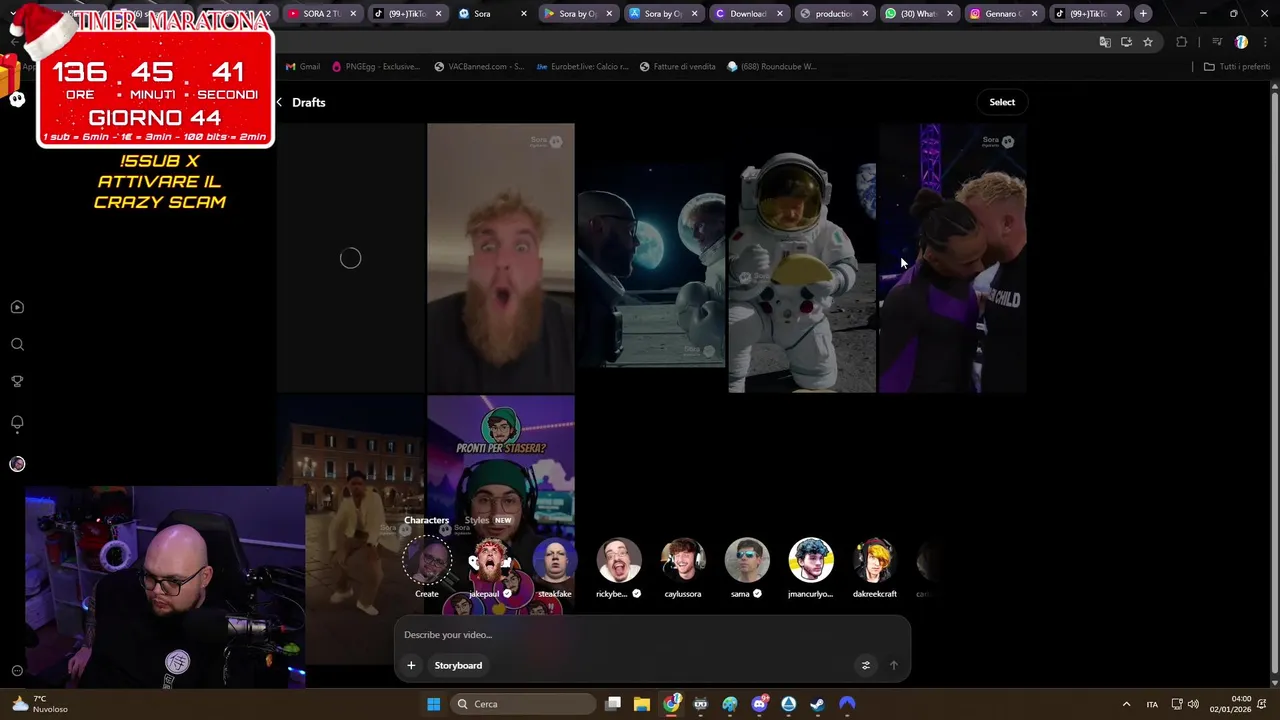Open the browser extensions puzzle icon
1280x720 pixels.
click(x=1182, y=42)
